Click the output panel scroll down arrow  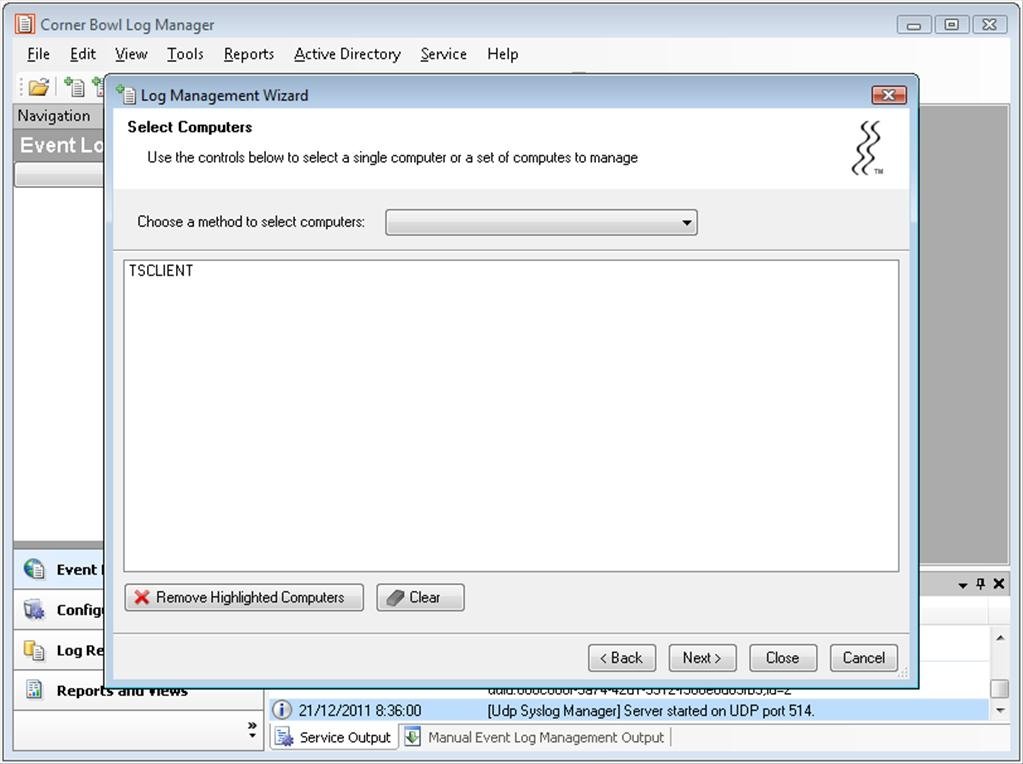[x=1000, y=711]
